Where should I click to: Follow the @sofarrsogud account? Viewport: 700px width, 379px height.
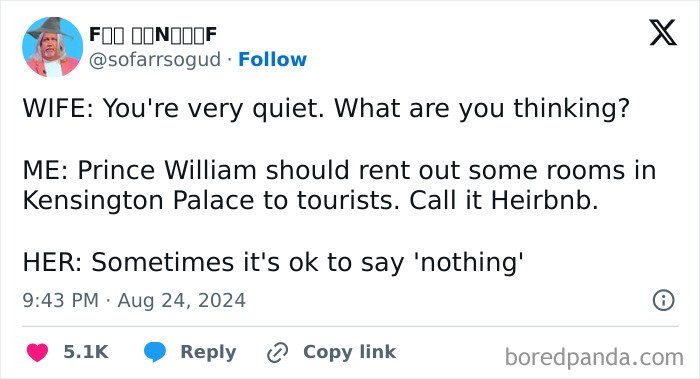pos(272,59)
